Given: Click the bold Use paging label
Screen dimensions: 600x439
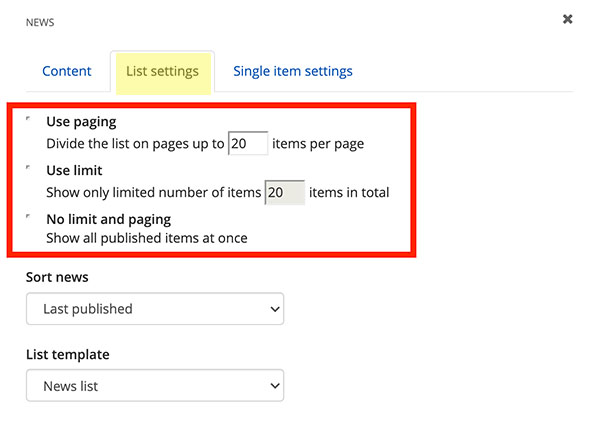Looking at the screenshot, I should [81, 122].
